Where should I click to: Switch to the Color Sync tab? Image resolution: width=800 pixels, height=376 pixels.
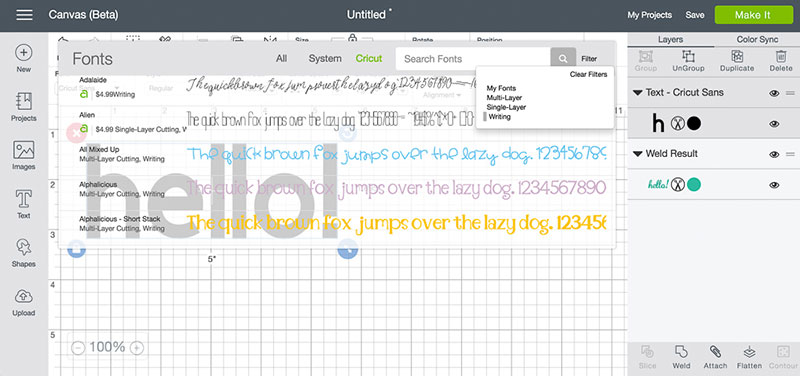point(757,40)
